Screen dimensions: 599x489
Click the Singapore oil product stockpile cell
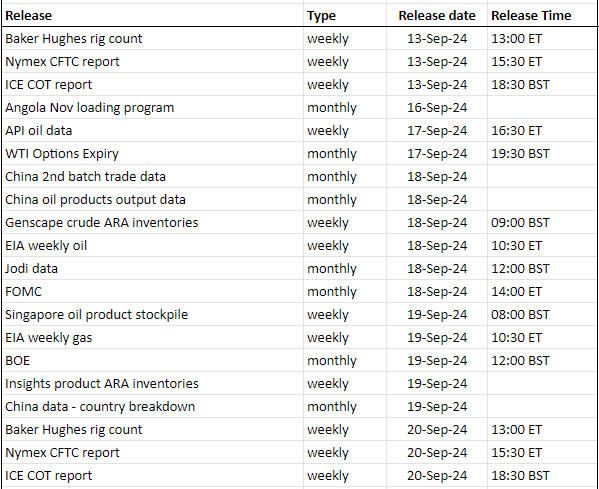pos(152,314)
